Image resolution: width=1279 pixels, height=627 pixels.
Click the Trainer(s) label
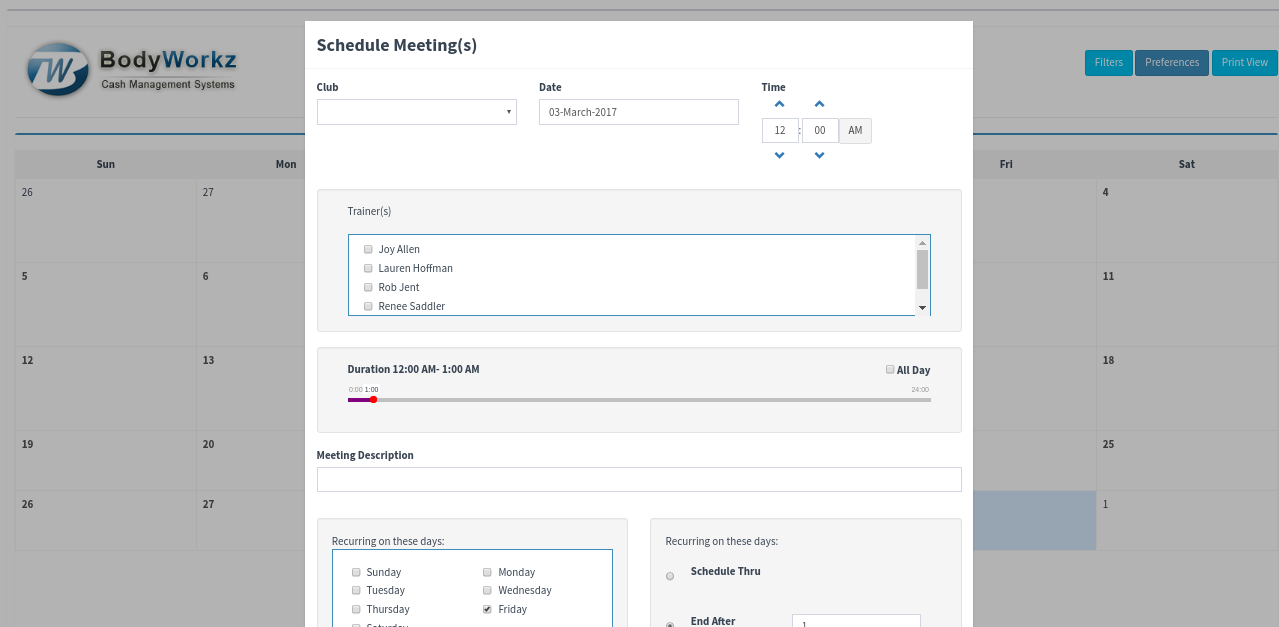click(x=369, y=211)
